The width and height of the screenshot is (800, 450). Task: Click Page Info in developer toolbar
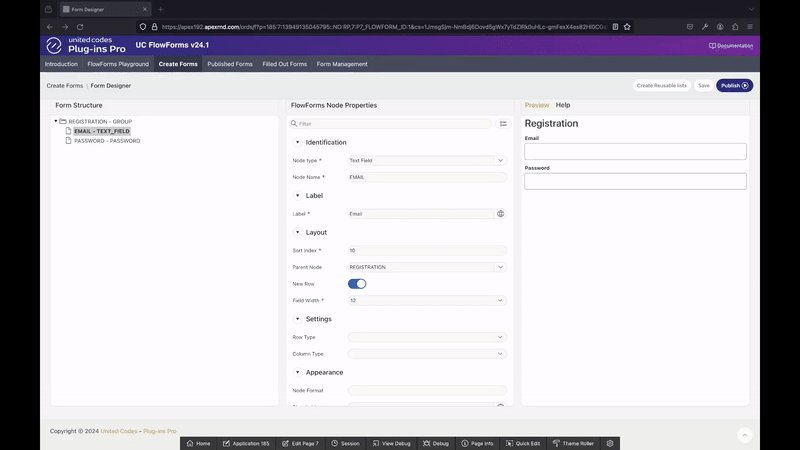pyautogui.click(x=477, y=443)
